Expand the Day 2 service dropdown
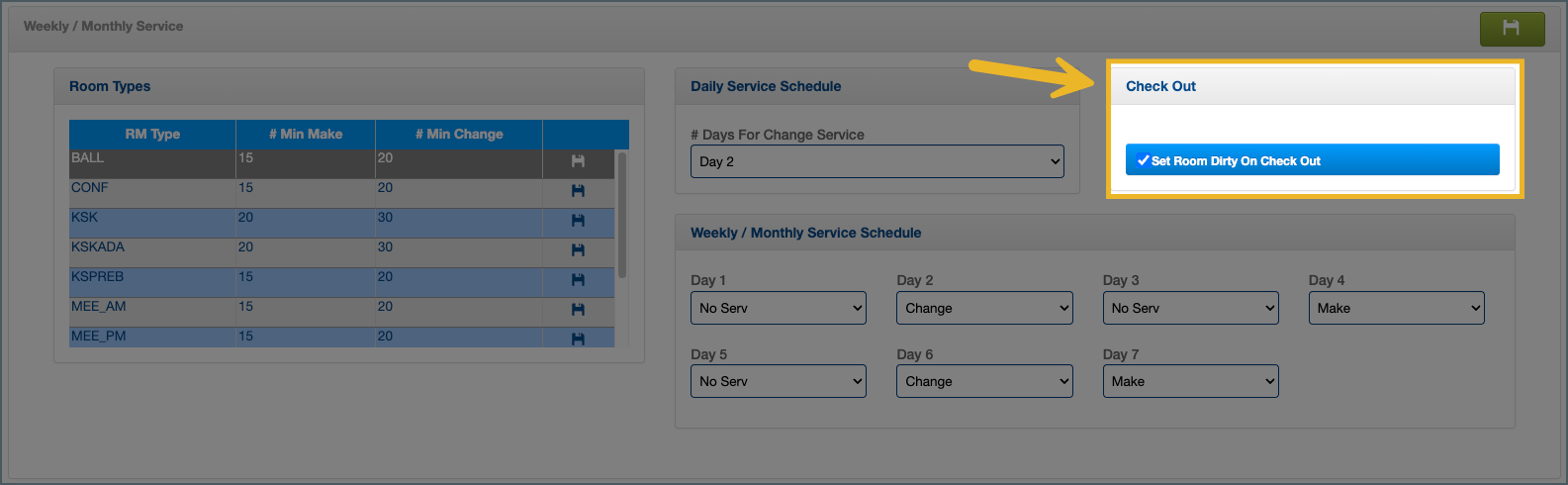The height and width of the screenshot is (485, 1568). coord(984,308)
